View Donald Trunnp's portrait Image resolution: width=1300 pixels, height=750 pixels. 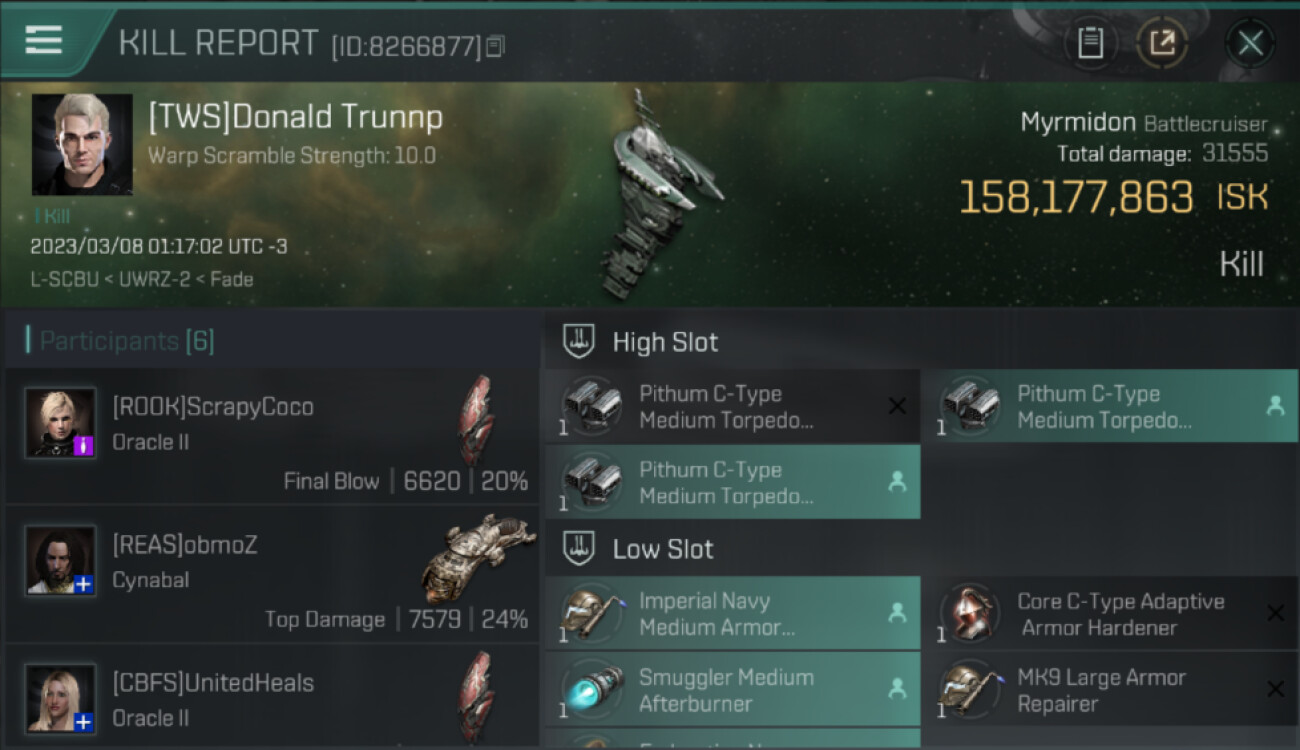click(82, 144)
